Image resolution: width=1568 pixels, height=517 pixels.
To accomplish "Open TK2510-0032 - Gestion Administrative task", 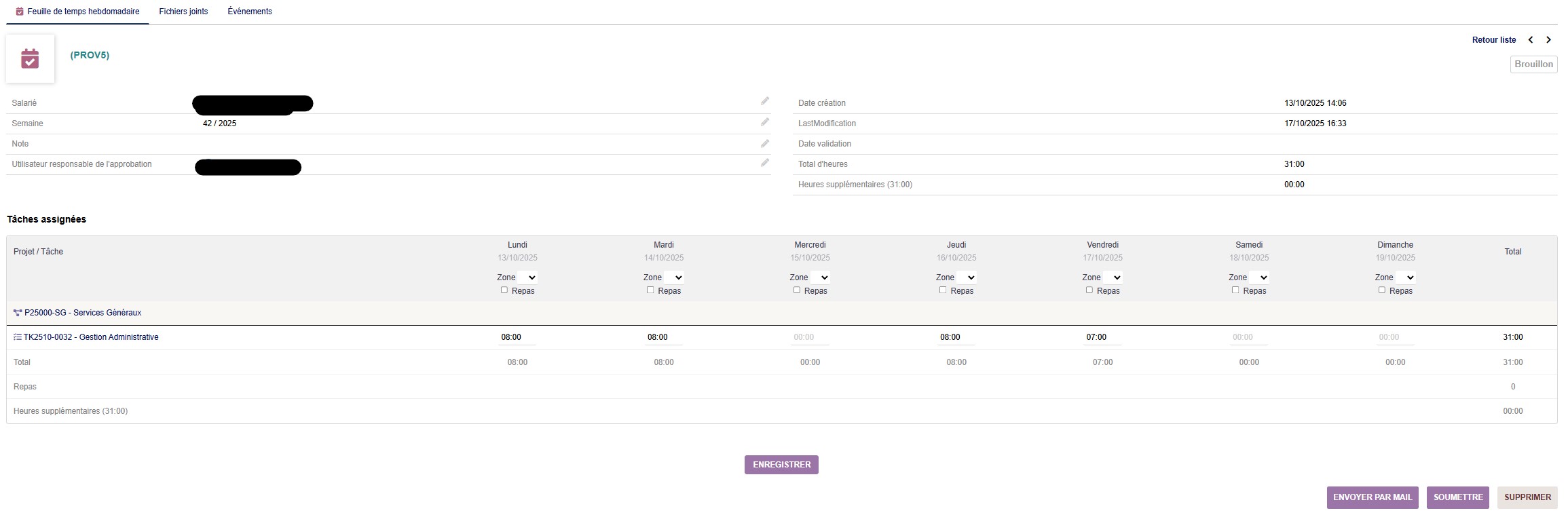I will click(91, 337).
